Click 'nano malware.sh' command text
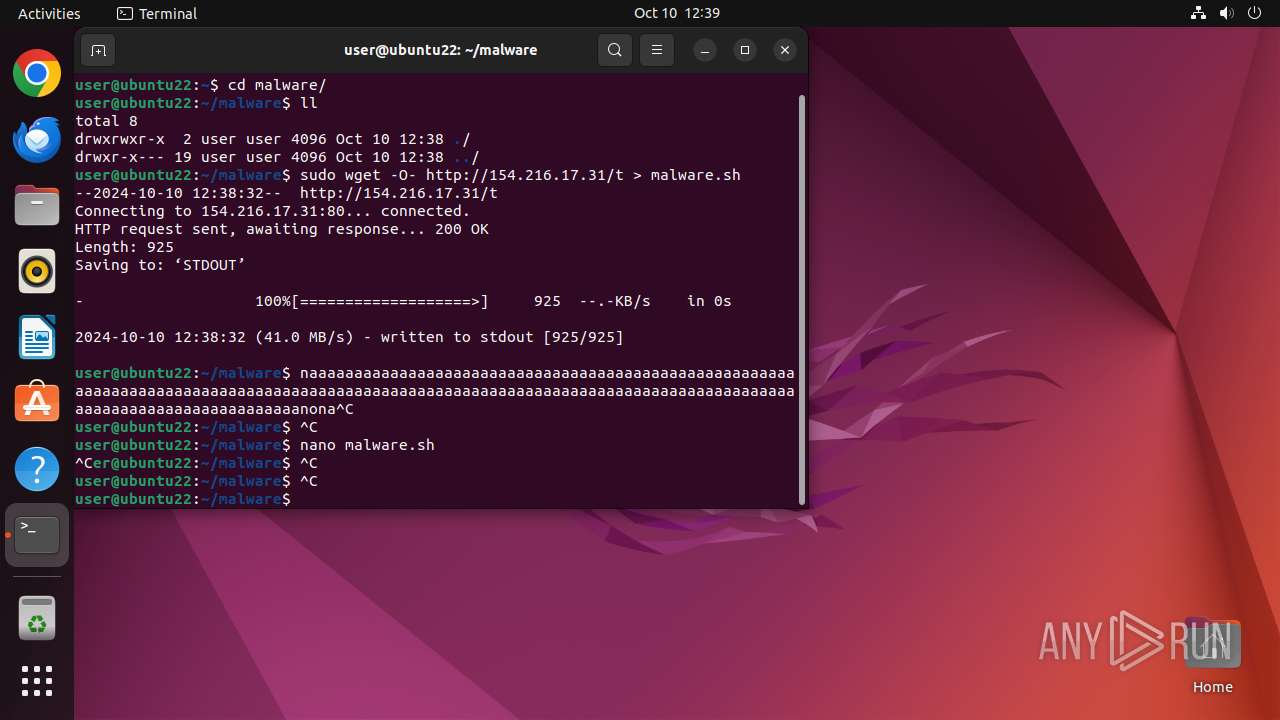Viewport: 1280px width, 720px height. [367, 445]
